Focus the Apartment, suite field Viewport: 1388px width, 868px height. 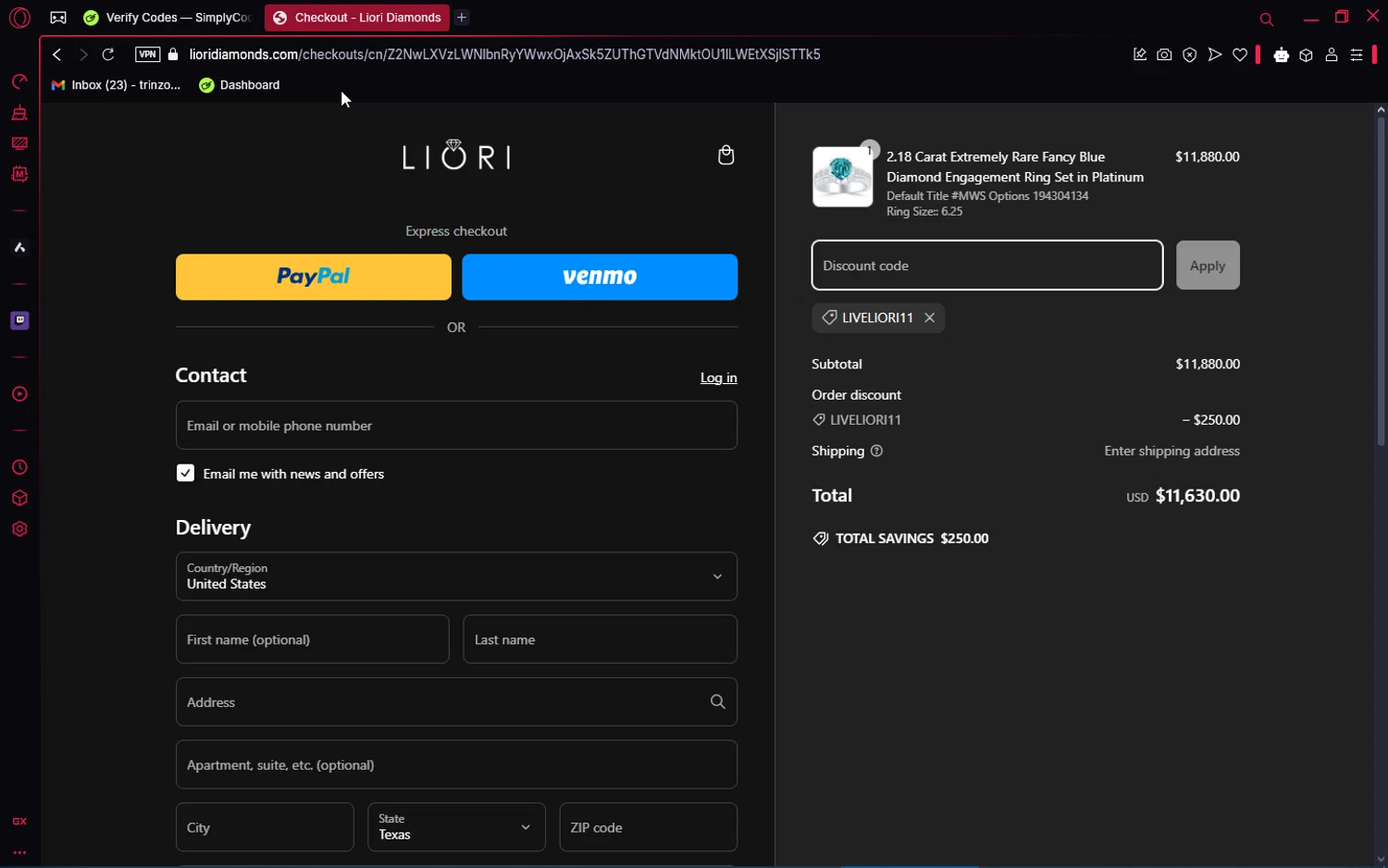pos(456,764)
